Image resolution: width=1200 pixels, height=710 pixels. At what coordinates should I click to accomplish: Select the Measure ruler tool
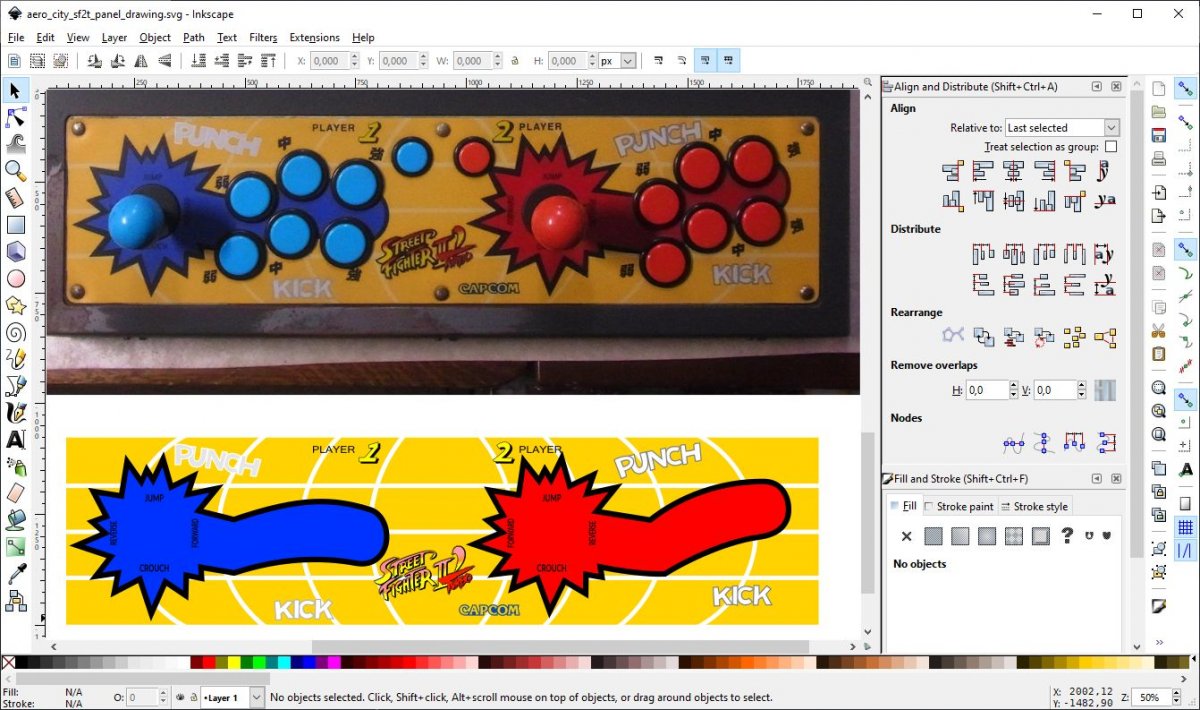point(15,198)
